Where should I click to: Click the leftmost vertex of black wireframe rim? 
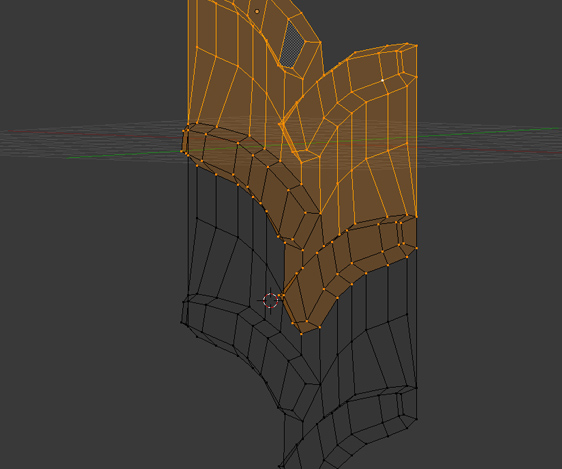(x=181, y=322)
